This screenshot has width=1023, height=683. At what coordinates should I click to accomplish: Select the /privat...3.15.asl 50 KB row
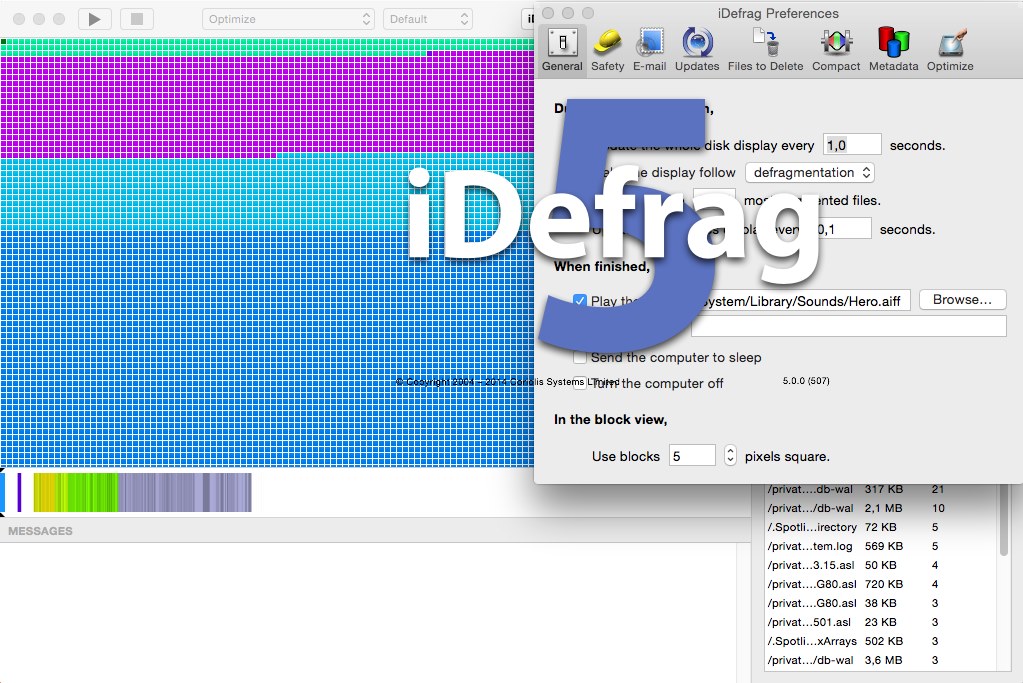[881, 565]
